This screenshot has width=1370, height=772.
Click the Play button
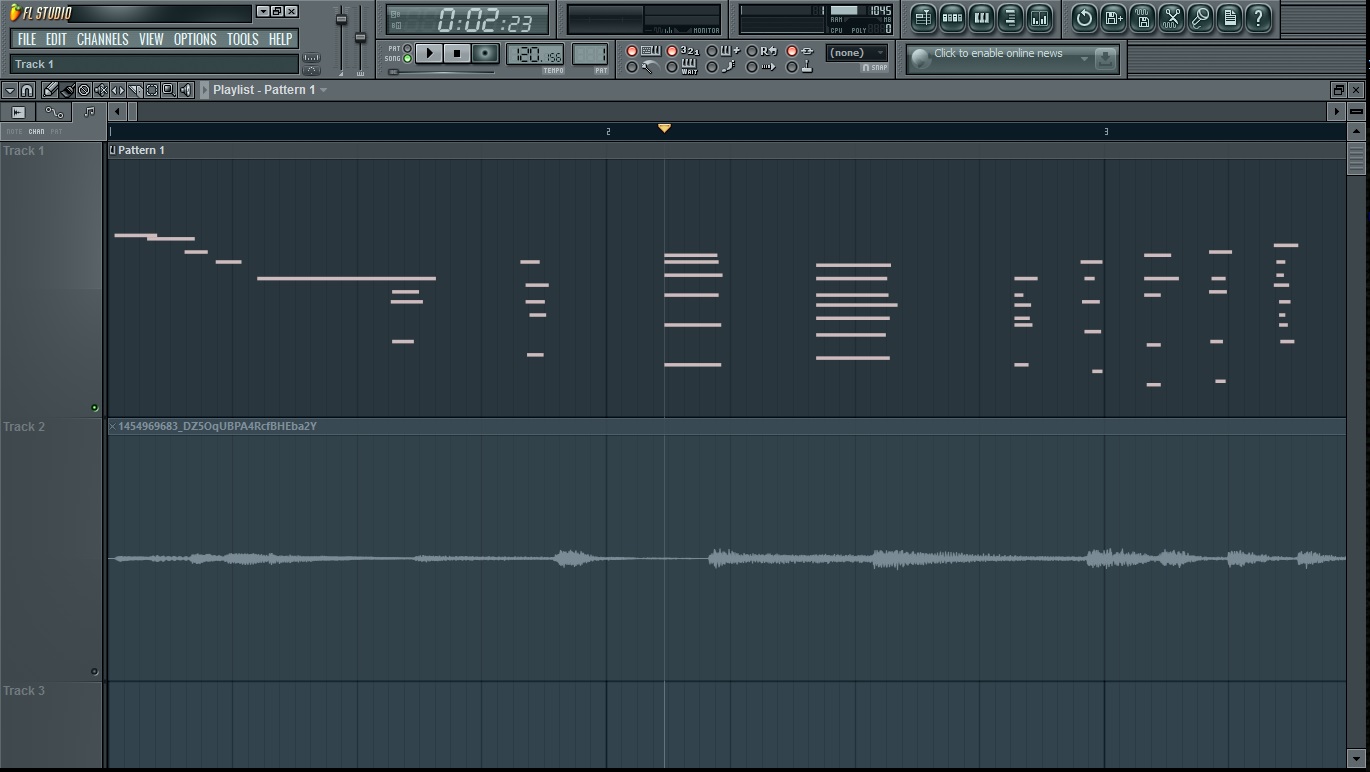coord(429,53)
